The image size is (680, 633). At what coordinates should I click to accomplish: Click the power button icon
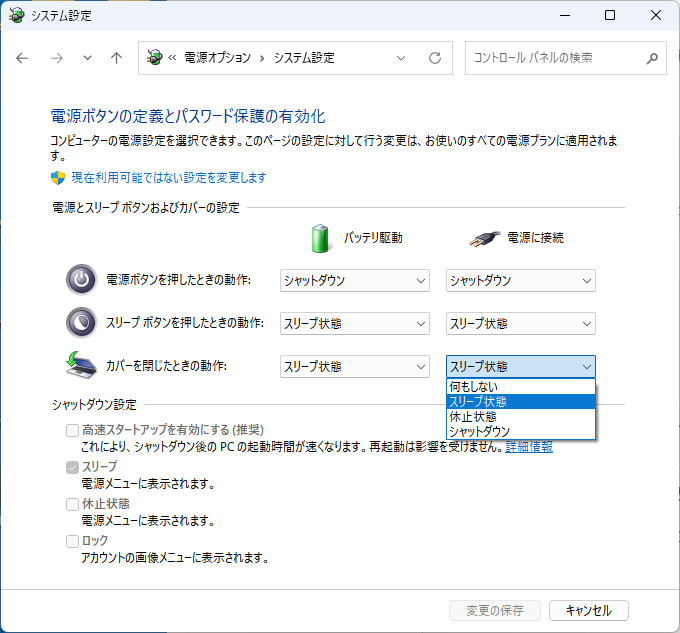(x=81, y=280)
